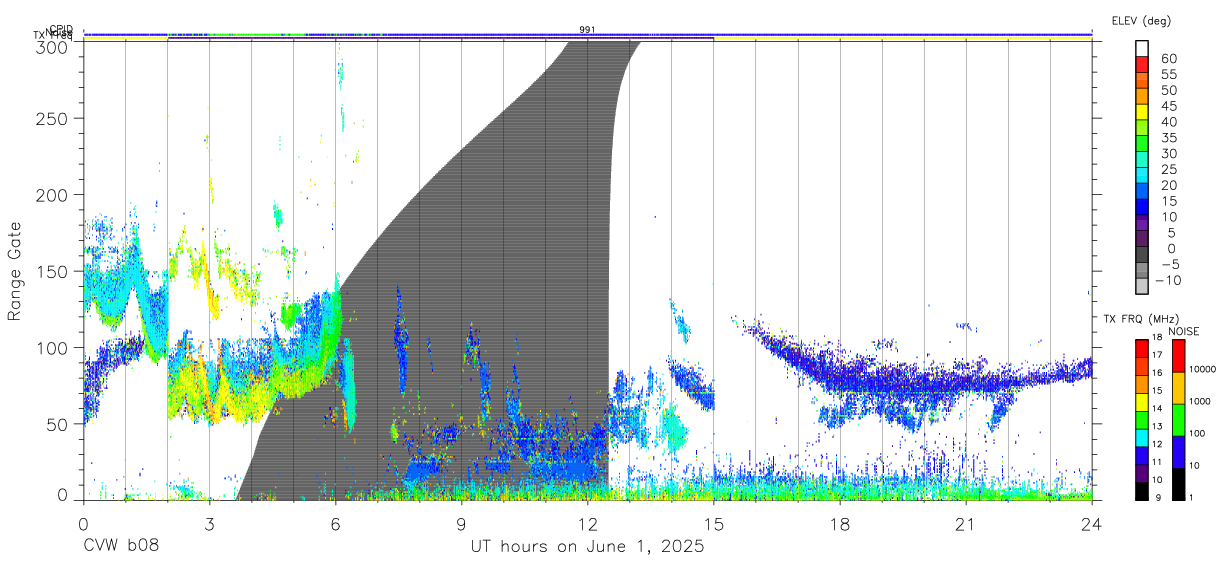Click the '45' label on ELEV colorbar
Viewport: 1228px width, 567px height.
[1168, 106]
